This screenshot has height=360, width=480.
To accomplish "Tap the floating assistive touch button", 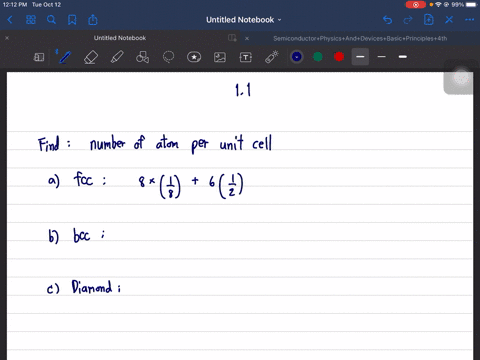I will 461,78.
